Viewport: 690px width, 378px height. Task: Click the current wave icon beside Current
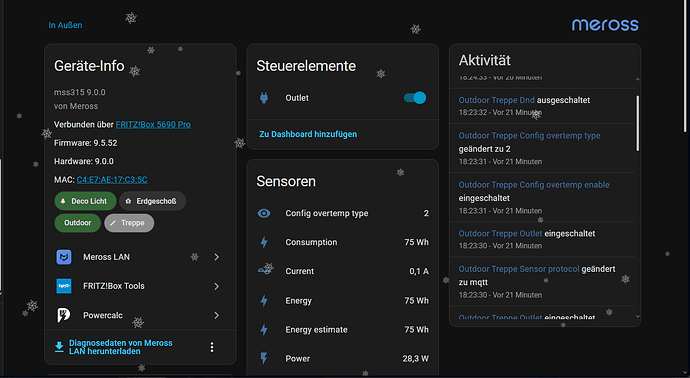click(x=265, y=270)
